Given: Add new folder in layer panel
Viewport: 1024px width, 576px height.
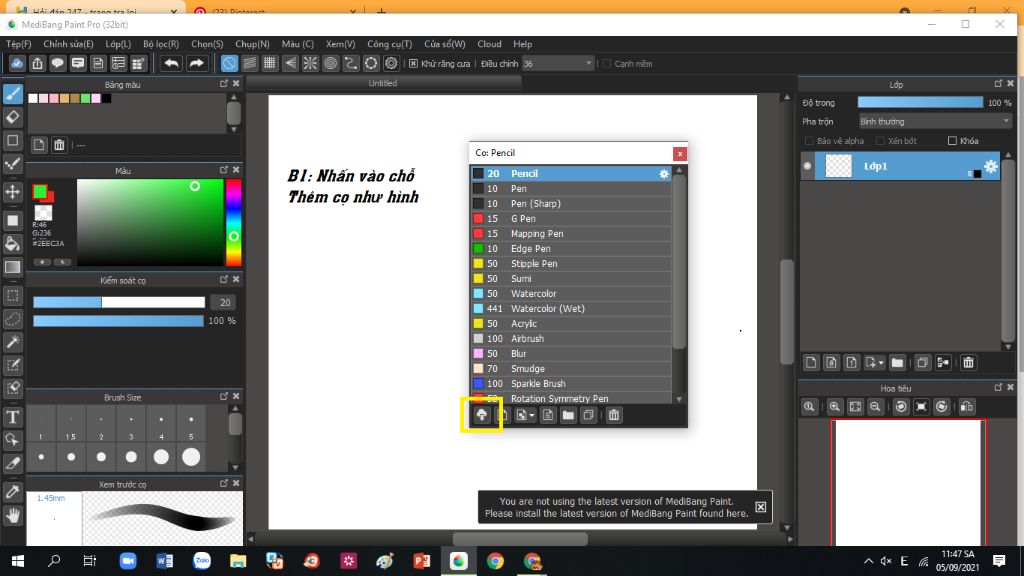Looking at the screenshot, I should click(x=897, y=362).
